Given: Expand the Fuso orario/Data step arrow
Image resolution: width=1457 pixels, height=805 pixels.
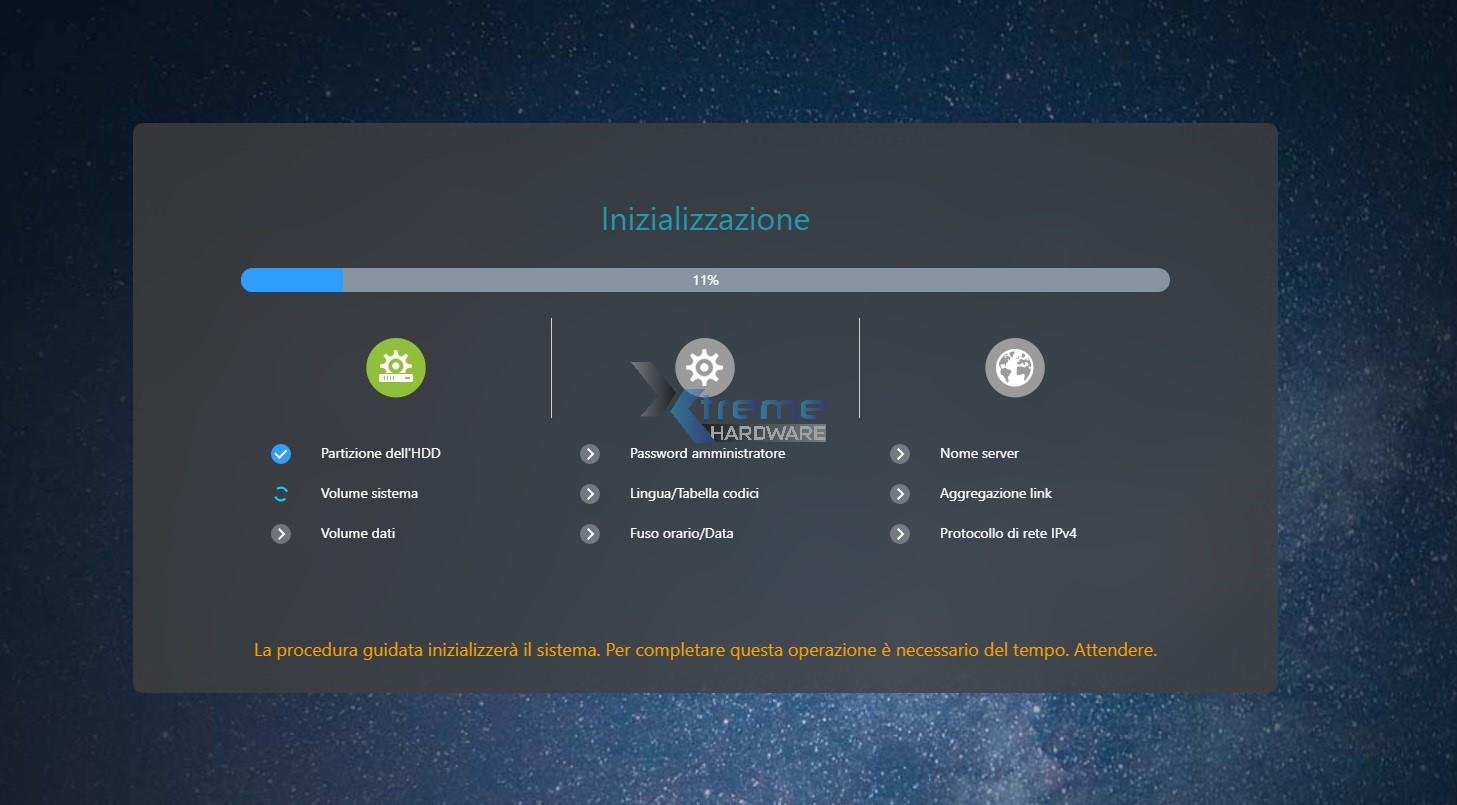Looking at the screenshot, I should (590, 534).
